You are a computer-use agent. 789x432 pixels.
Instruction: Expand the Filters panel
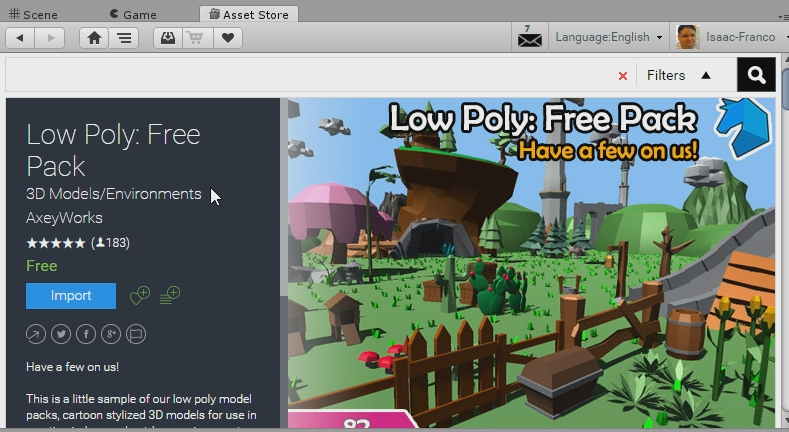point(679,75)
